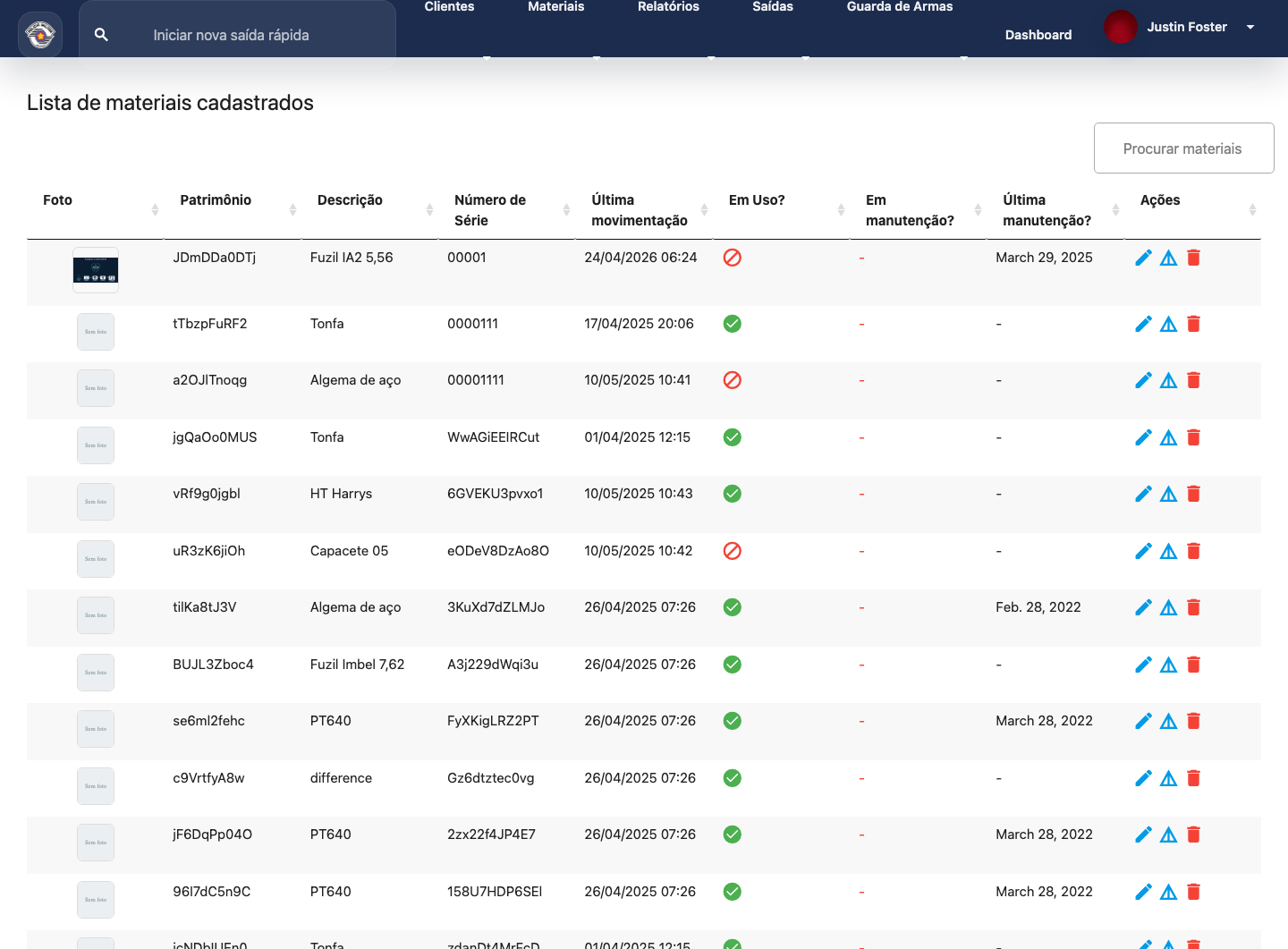Click in-use green check for tTbzpFuRF2
The height and width of the screenshot is (949, 1288).
pyautogui.click(x=732, y=324)
